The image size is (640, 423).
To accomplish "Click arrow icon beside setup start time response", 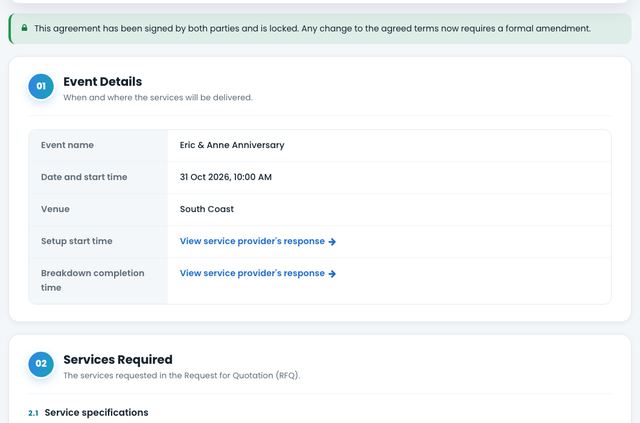I will coord(332,242).
